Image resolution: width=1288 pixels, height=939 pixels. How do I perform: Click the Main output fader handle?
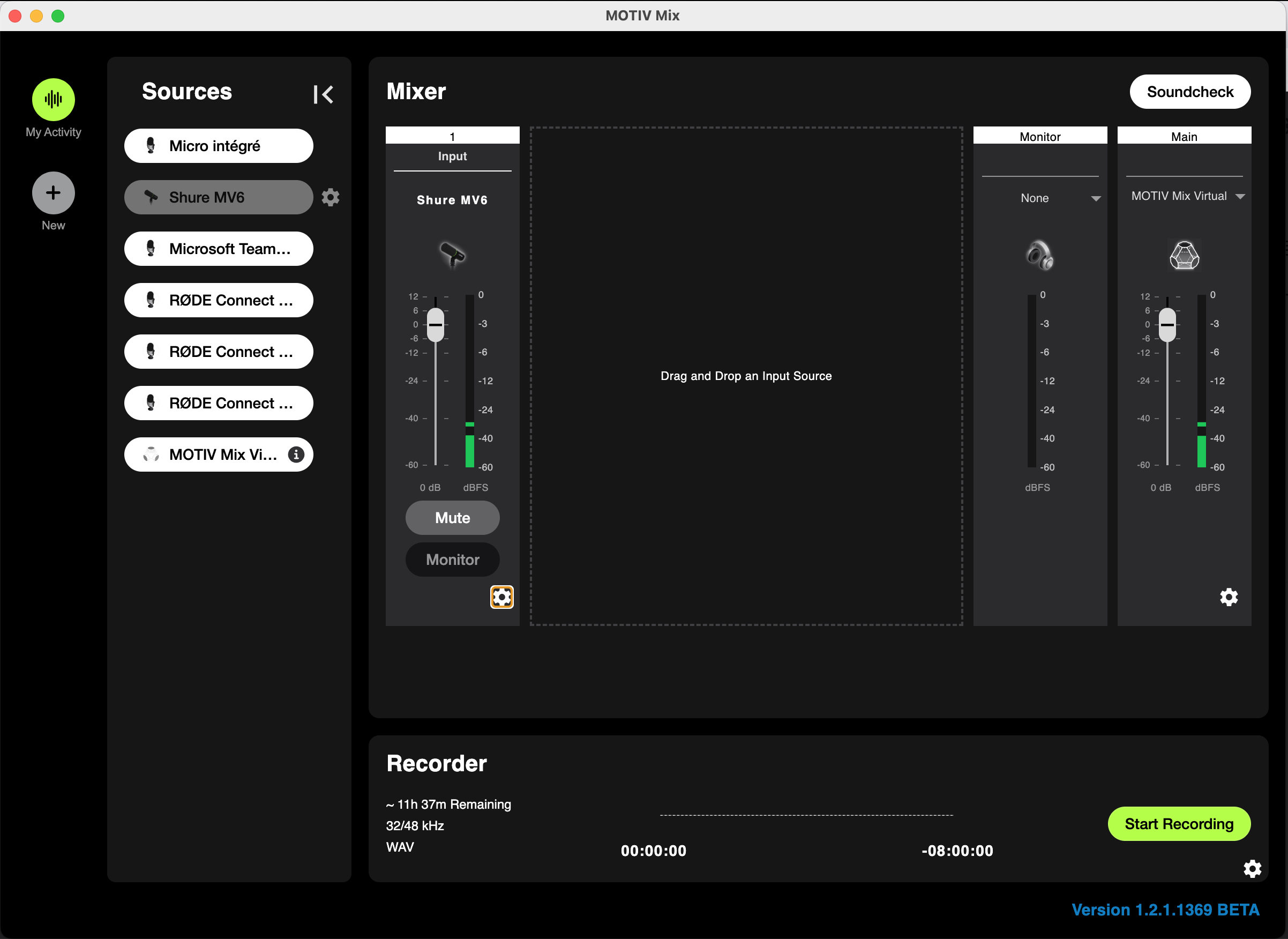click(x=1167, y=325)
